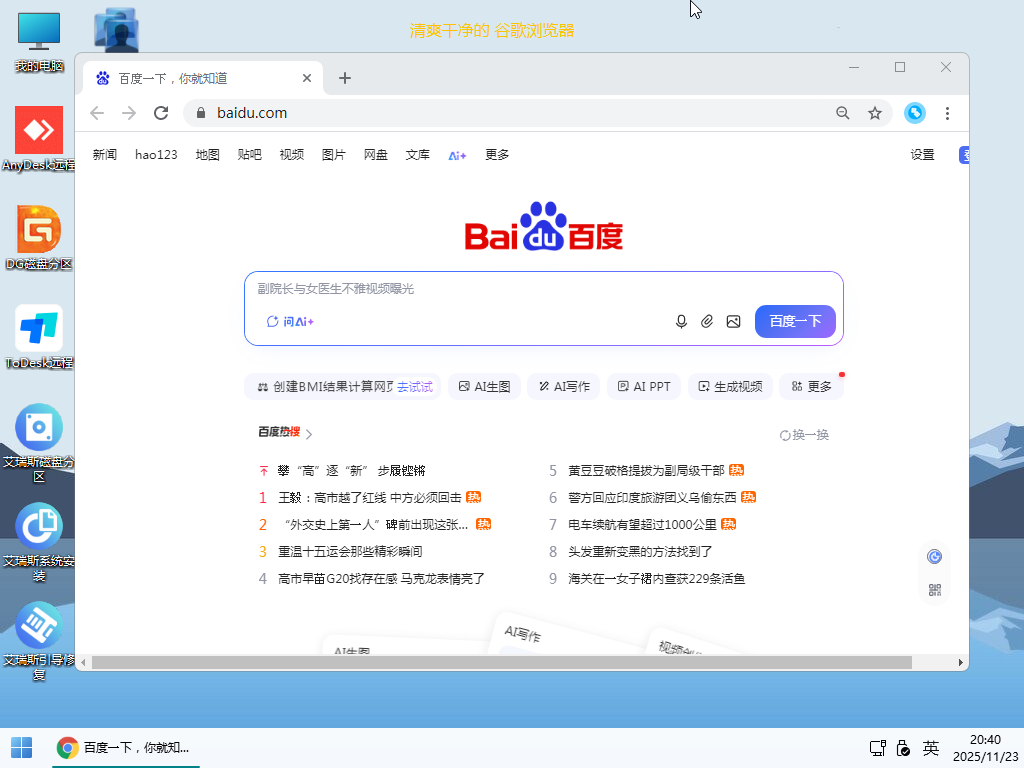Screen dimensions: 1024x768
Task: Bookmark page with star icon
Action: pyautogui.click(x=875, y=113)
